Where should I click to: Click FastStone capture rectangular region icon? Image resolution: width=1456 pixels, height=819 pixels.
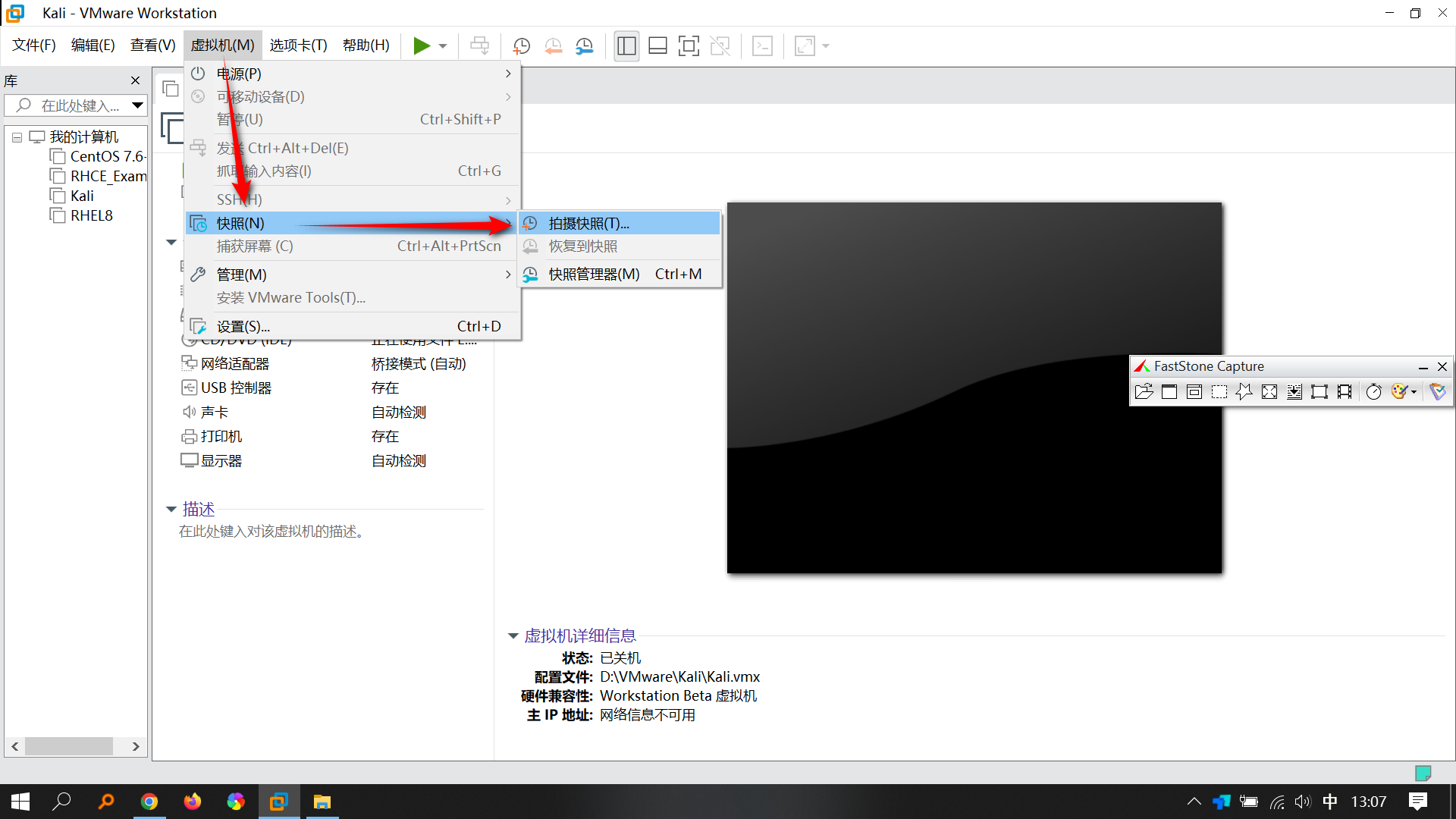tap(1219, 392)
